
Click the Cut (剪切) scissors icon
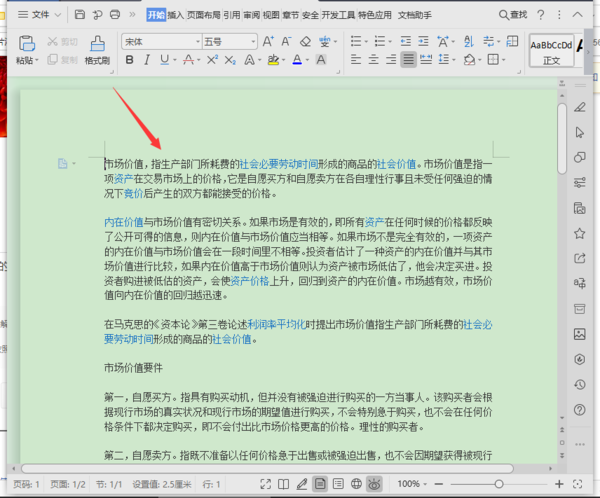pos(52,41)
